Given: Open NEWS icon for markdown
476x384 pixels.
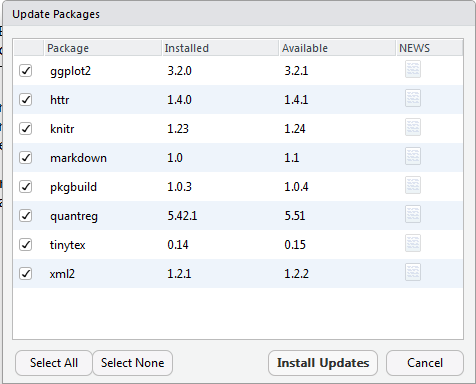Looking at the screenshot, I should click(x=413, y=156).
